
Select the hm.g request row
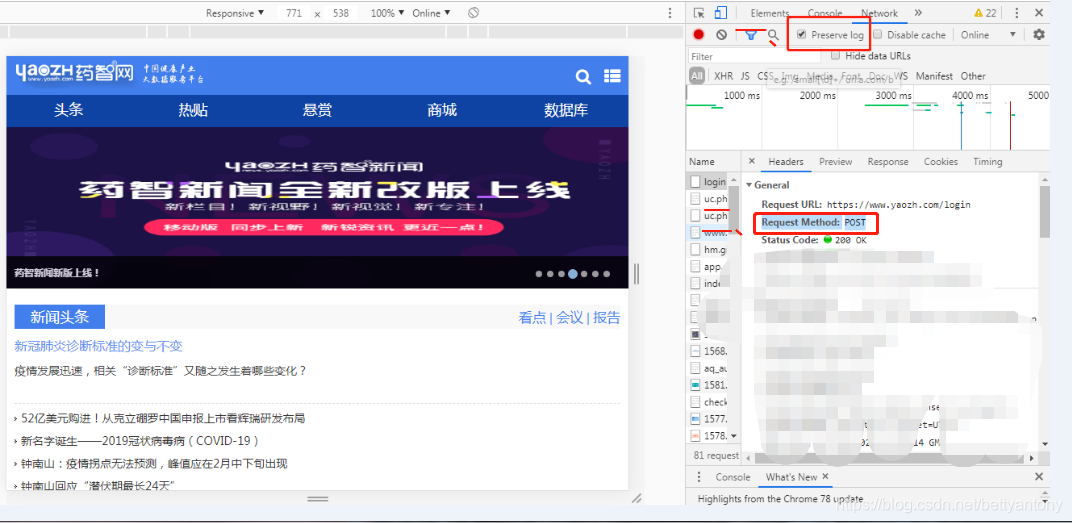(x=708, y=250)
